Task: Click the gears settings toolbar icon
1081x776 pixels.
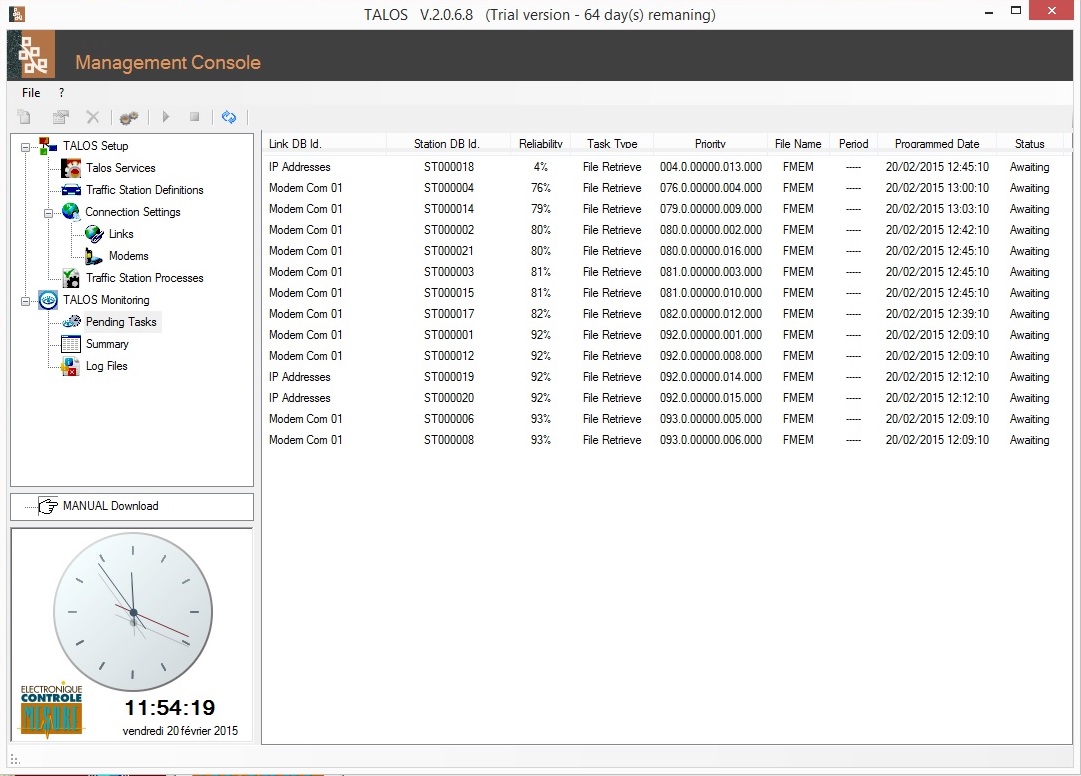Action: [x=129, y=118]
